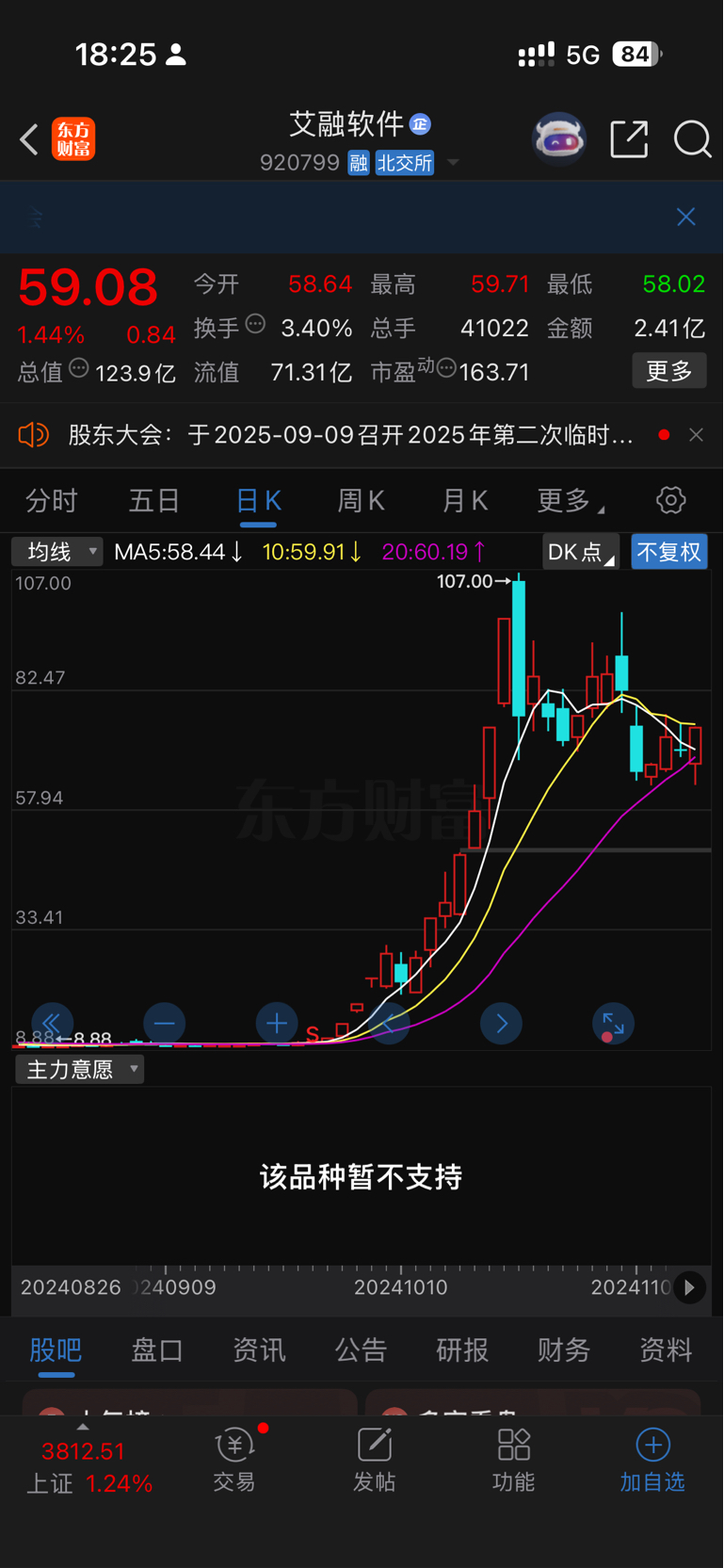Tap the MA10 value 10:59.91
Screen dimensions: 724x1568
312,552
